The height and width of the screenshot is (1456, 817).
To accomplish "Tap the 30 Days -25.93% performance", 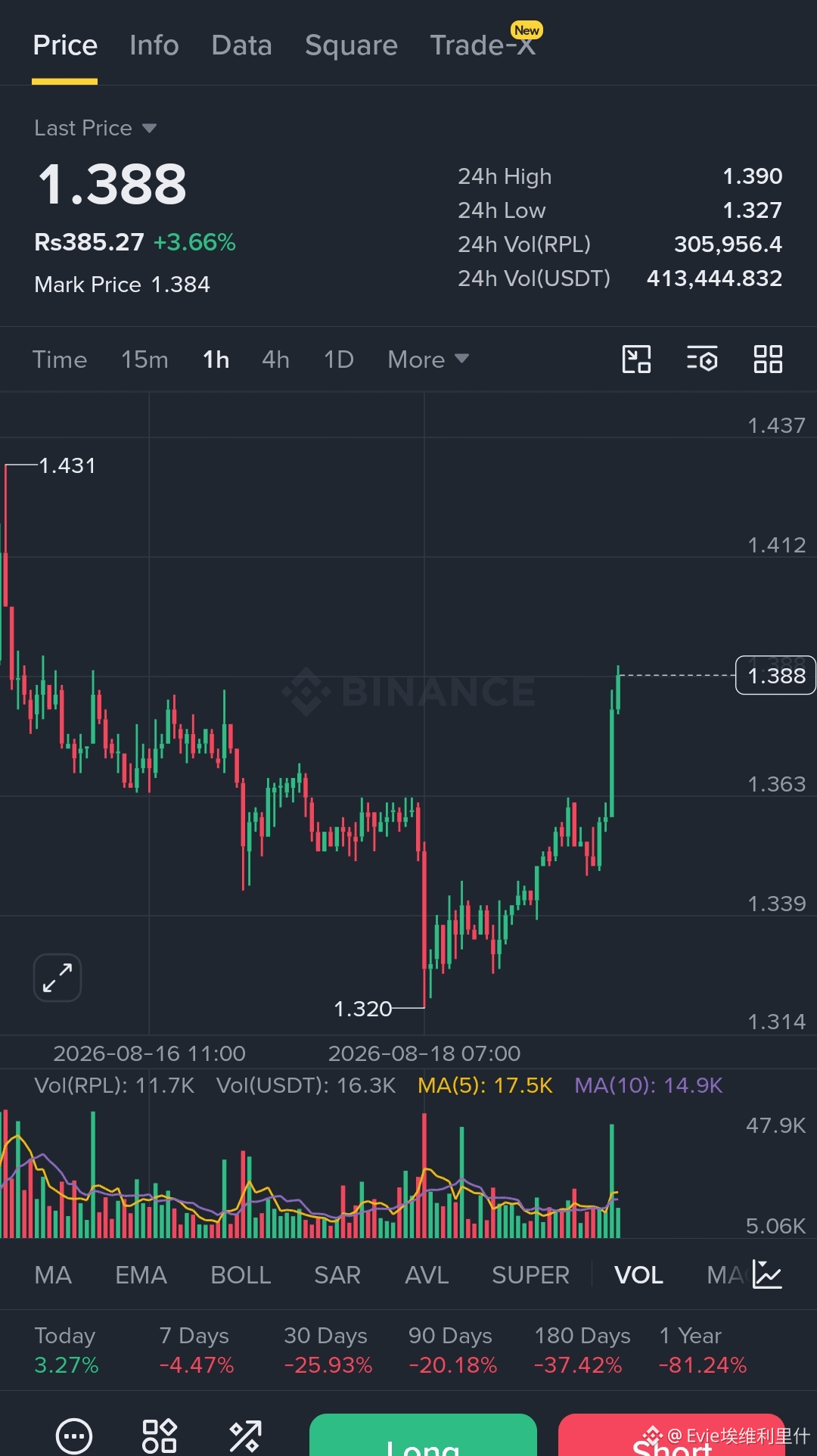I will coord(328,1350).
